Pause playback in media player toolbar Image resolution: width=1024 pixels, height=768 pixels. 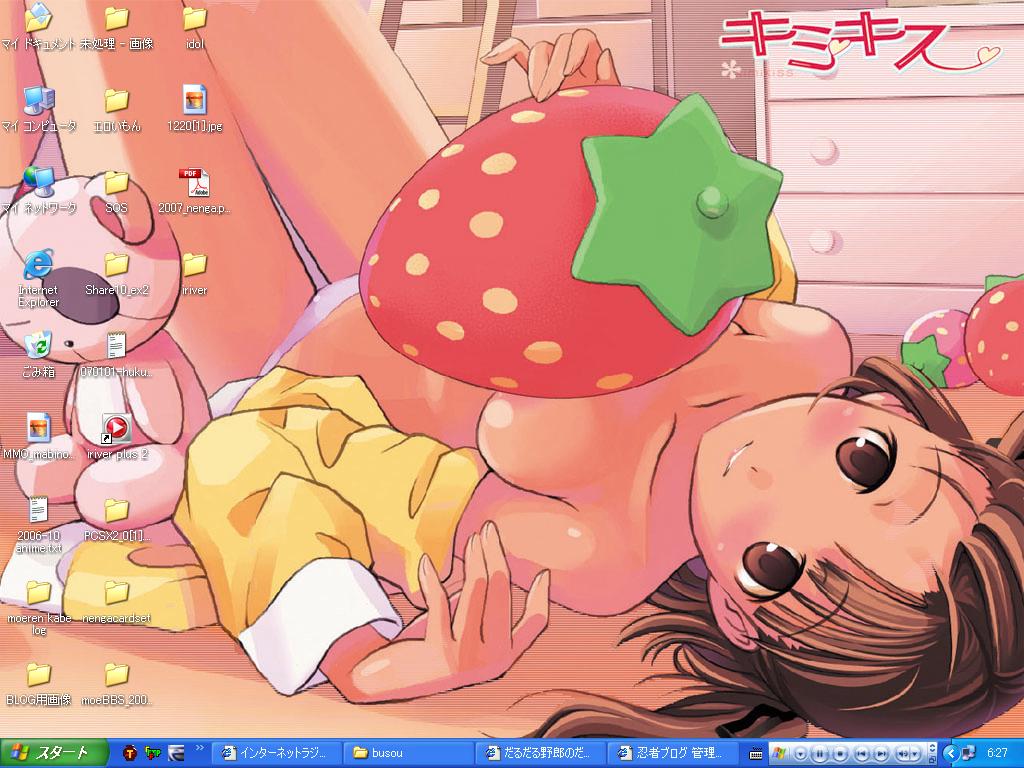[x=820, y=754]
